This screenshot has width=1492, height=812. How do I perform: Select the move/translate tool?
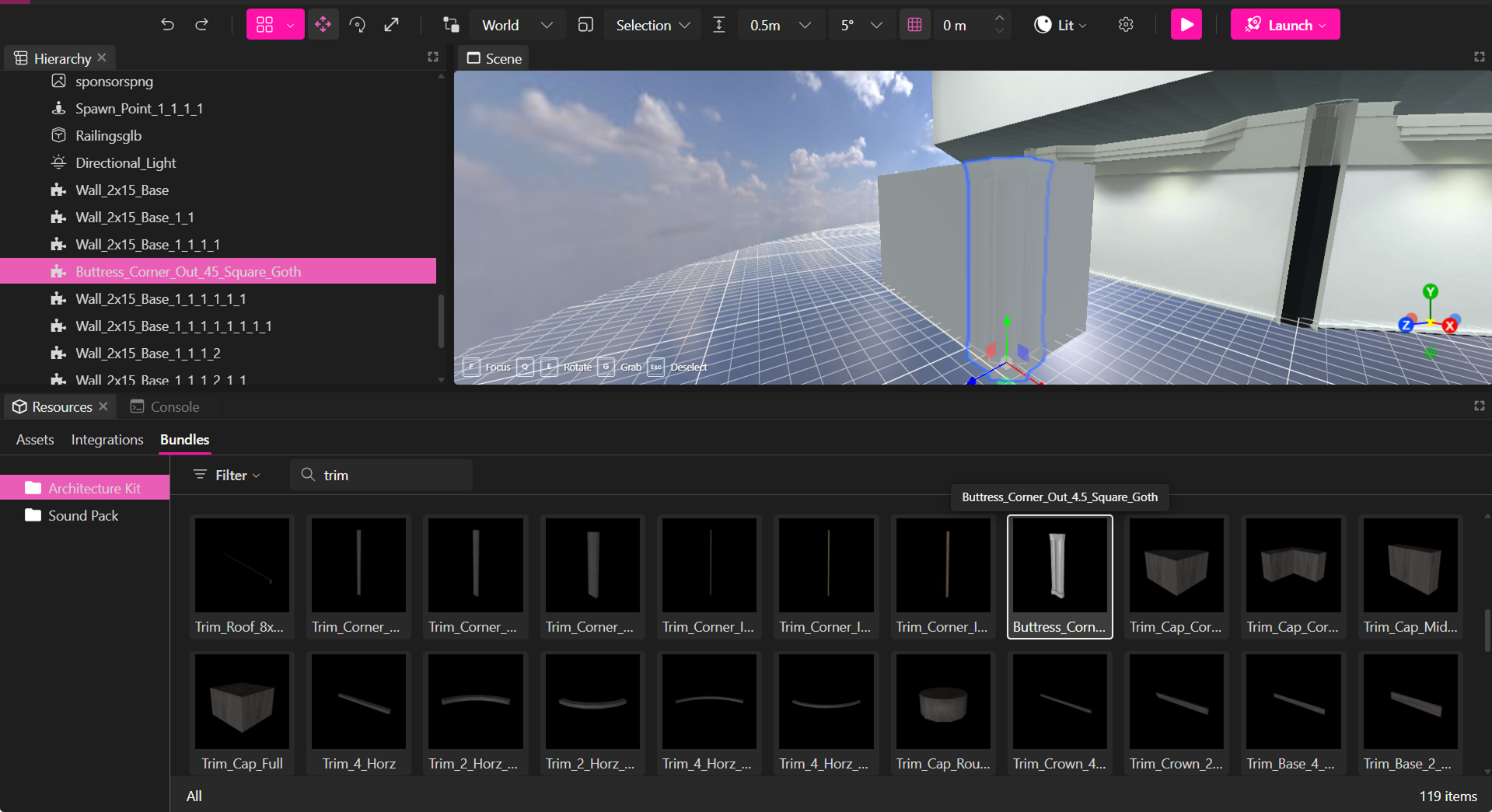[323, 25]
